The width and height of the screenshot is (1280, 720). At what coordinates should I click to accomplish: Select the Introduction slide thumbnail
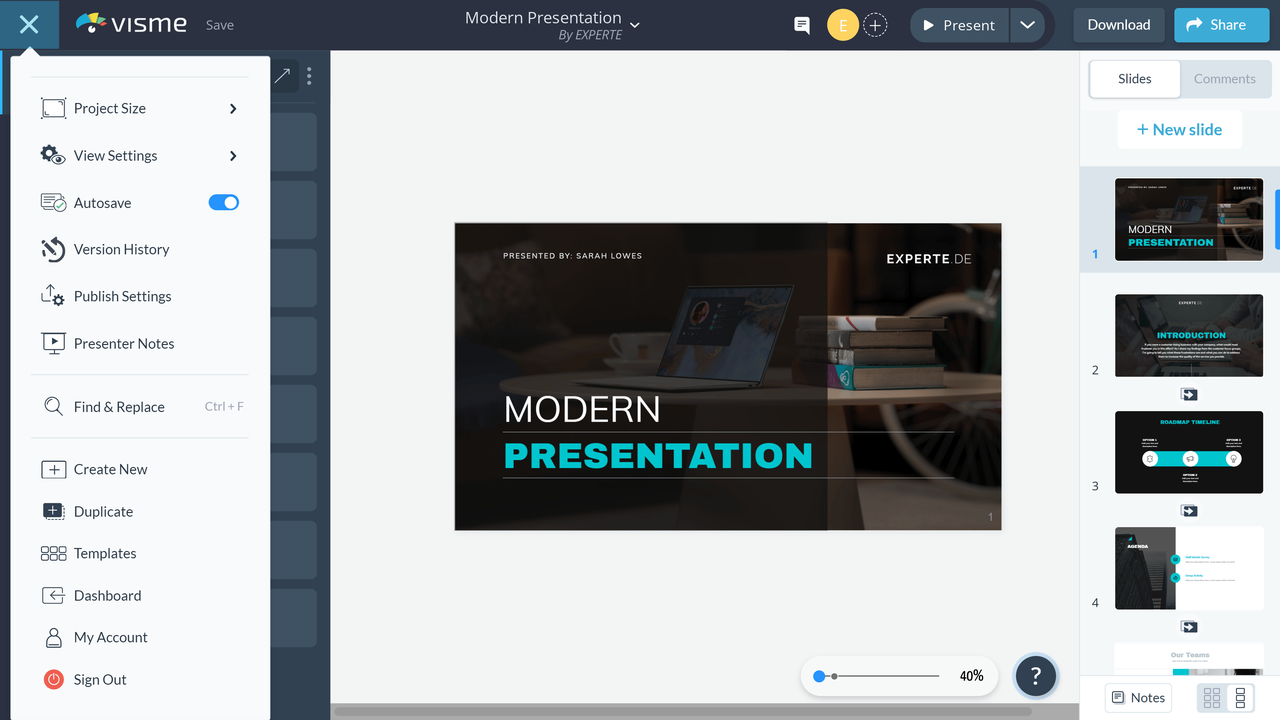(x=1188, y=335)
